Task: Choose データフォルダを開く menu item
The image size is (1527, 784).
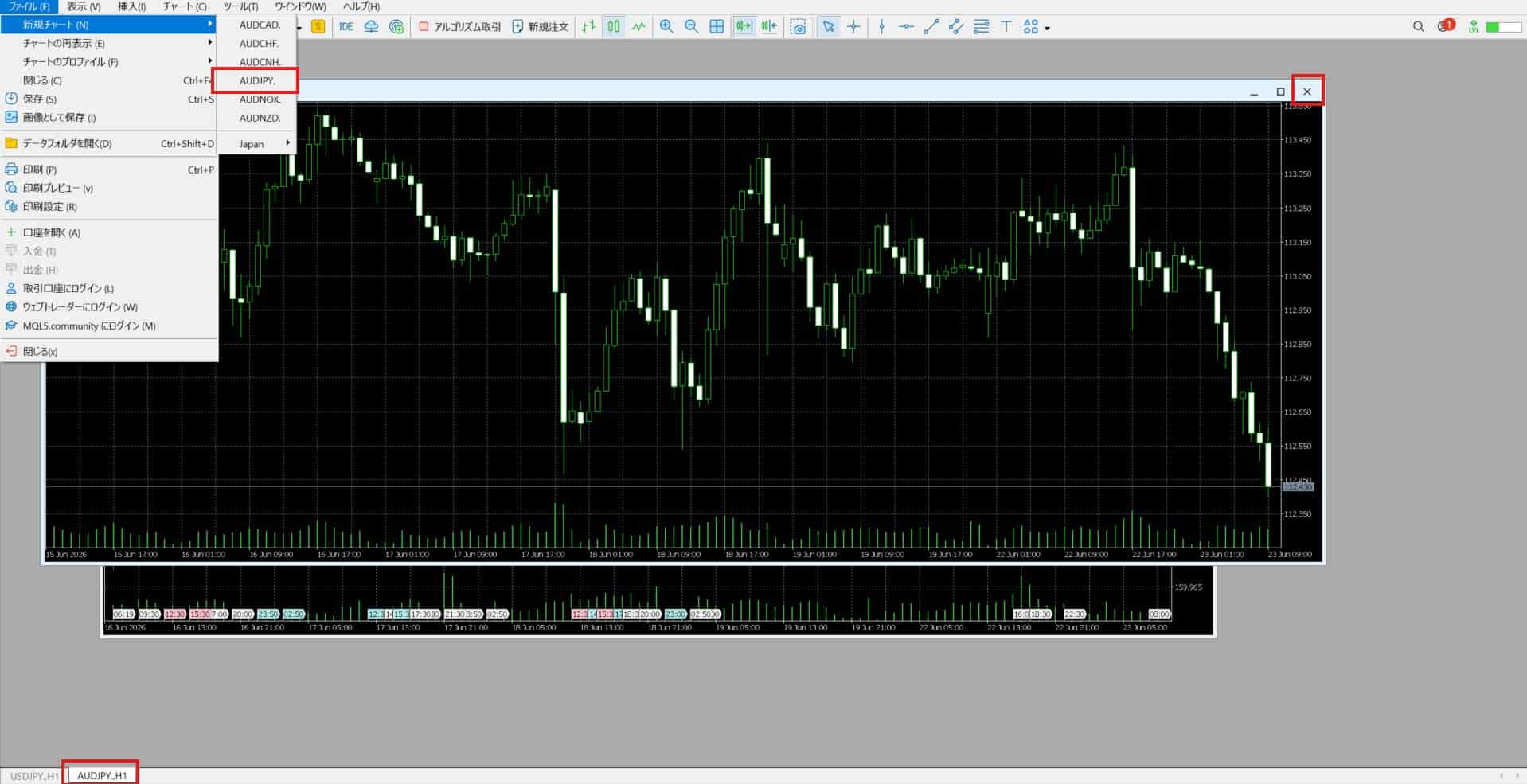Action: pyautogui.click(x=109, y=143)
